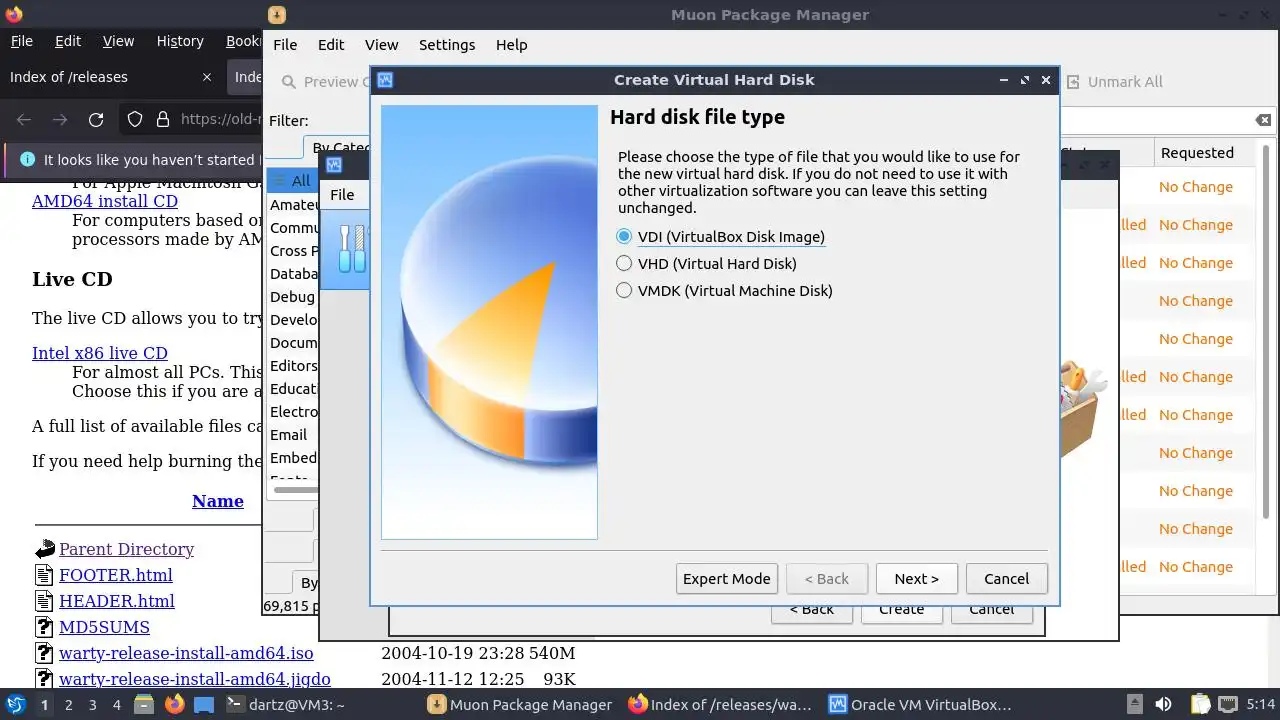Go forward in Firefox
1280x720 pixels.
(60, 119)
